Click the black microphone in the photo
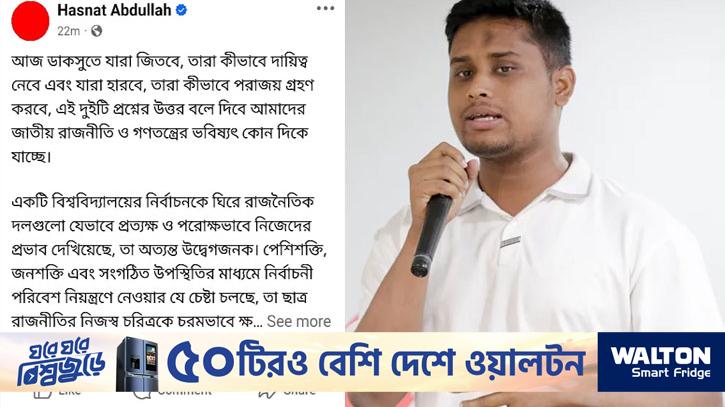 430,235
